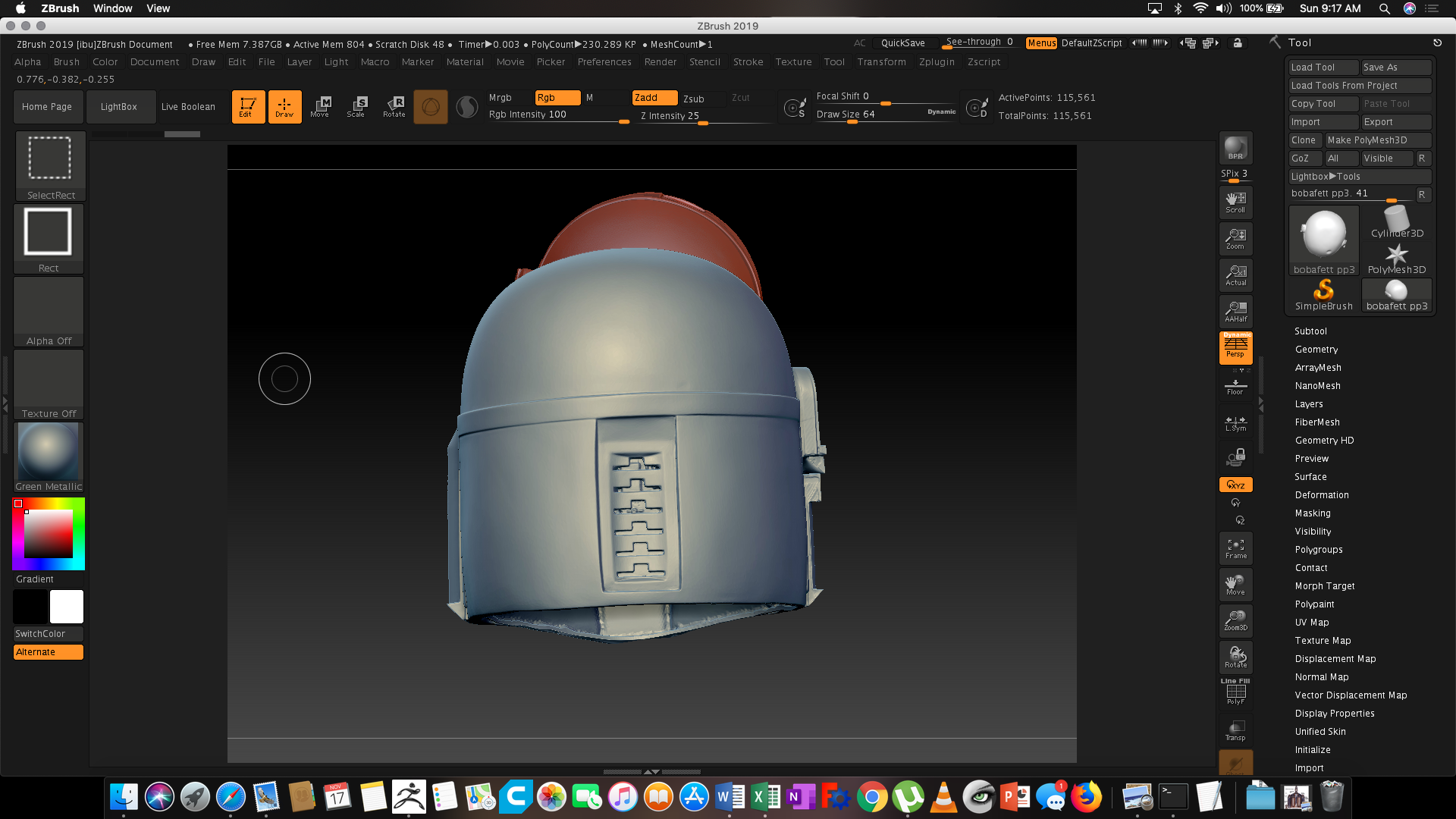Open the SelectRect brush picker

point(50,165)
